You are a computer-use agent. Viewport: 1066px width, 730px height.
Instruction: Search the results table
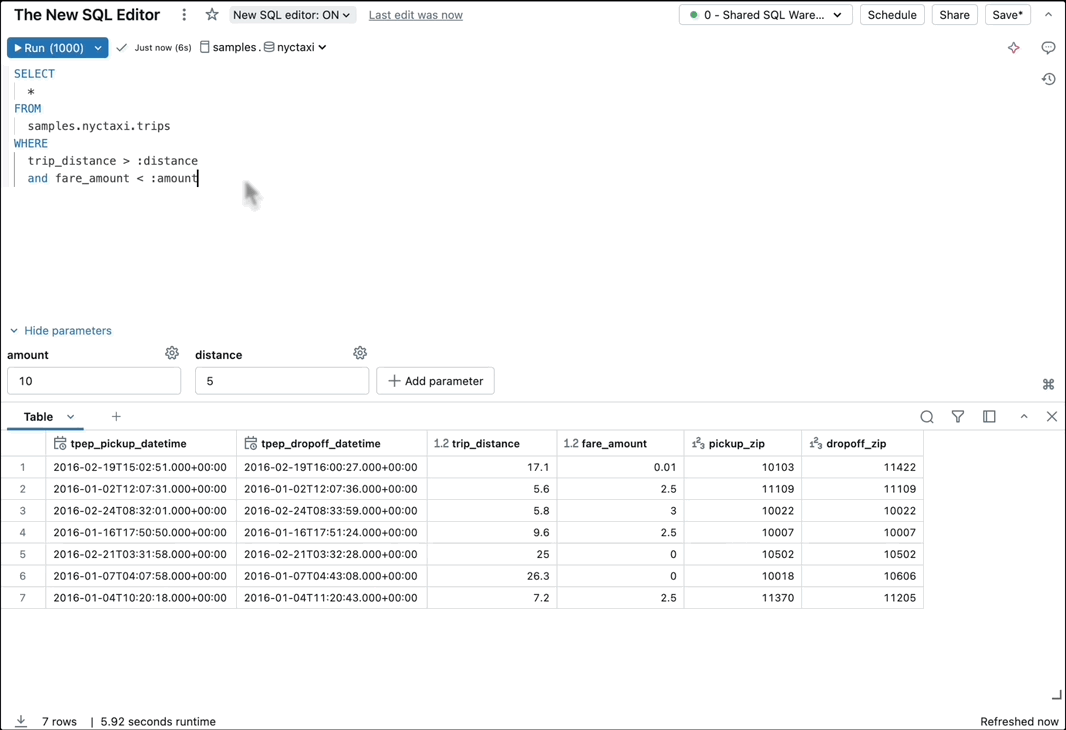point(927,417)
